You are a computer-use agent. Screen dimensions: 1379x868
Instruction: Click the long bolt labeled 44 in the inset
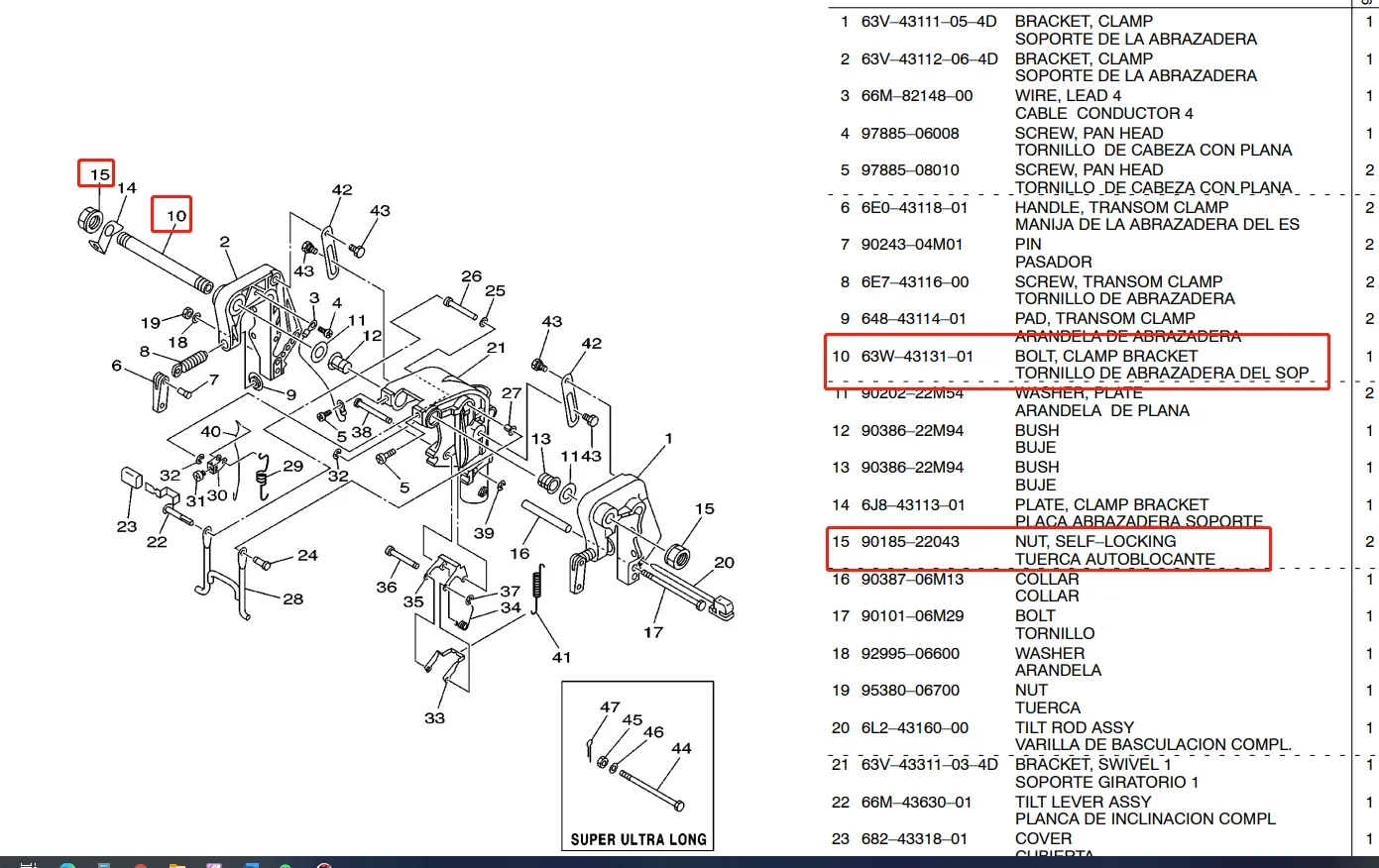pos(652,787)
